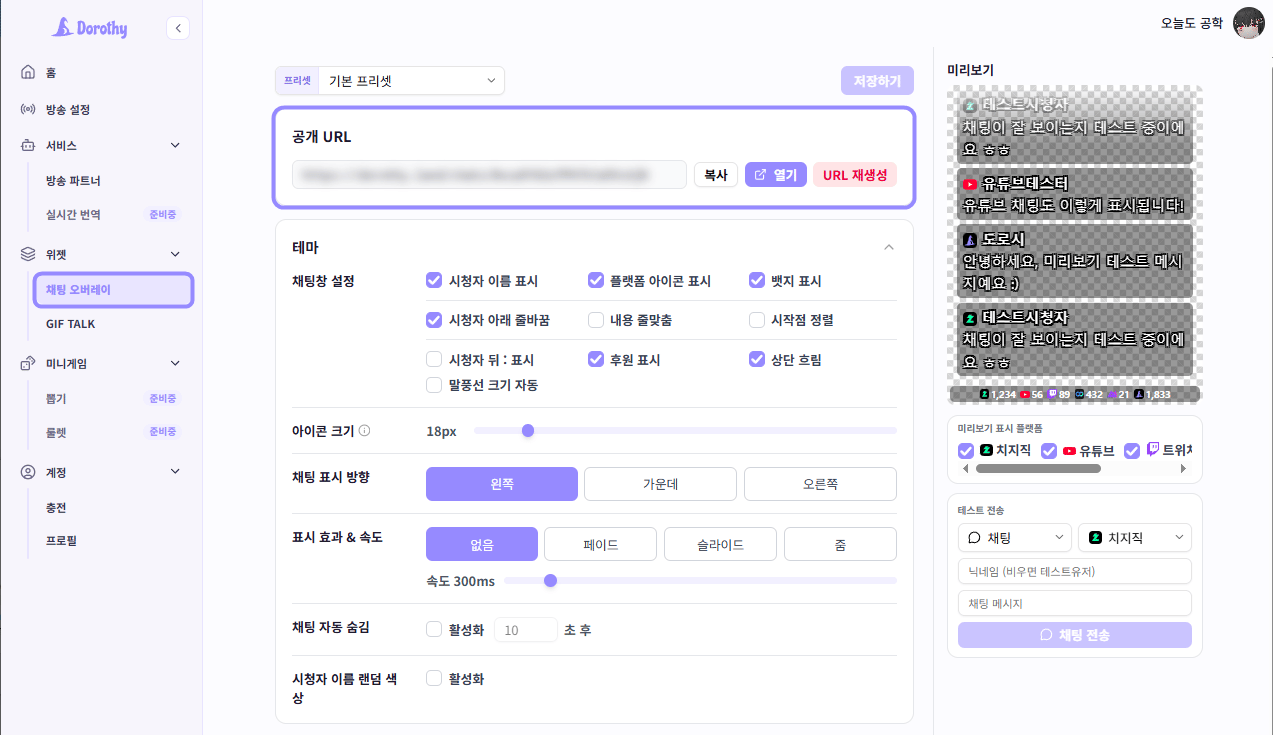
Task: Click the 채팅 메시지 input field
Action: (x=1075, y=603)
